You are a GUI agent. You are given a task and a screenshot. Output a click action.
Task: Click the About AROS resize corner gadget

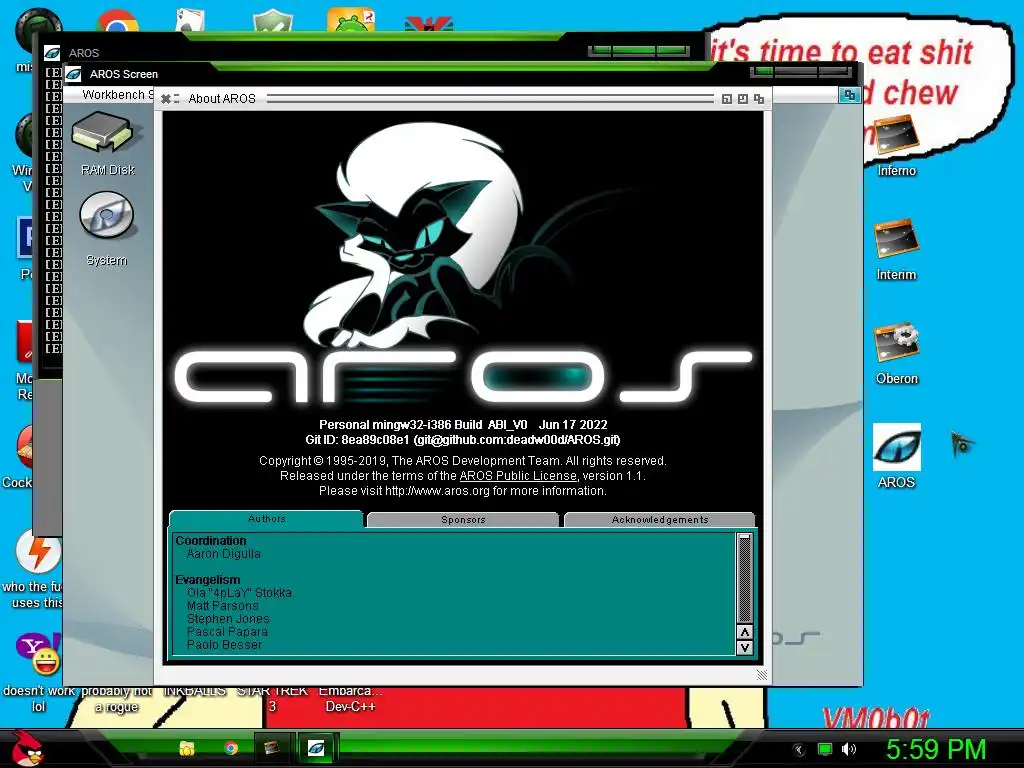[x=761, y=675]
